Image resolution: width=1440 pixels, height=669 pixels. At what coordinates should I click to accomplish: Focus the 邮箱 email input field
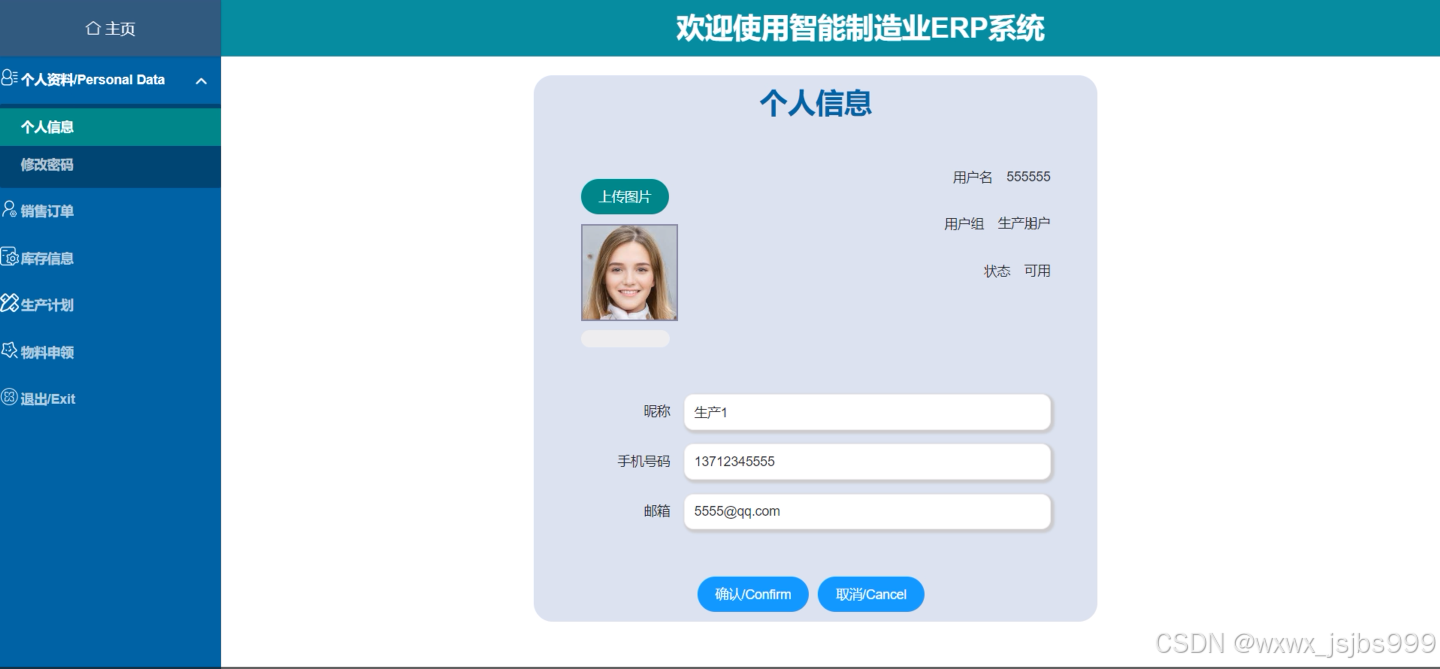coord(867,511)
